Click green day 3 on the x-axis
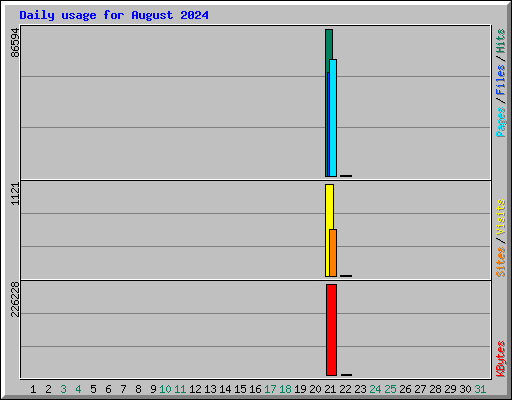 point(63,389)
